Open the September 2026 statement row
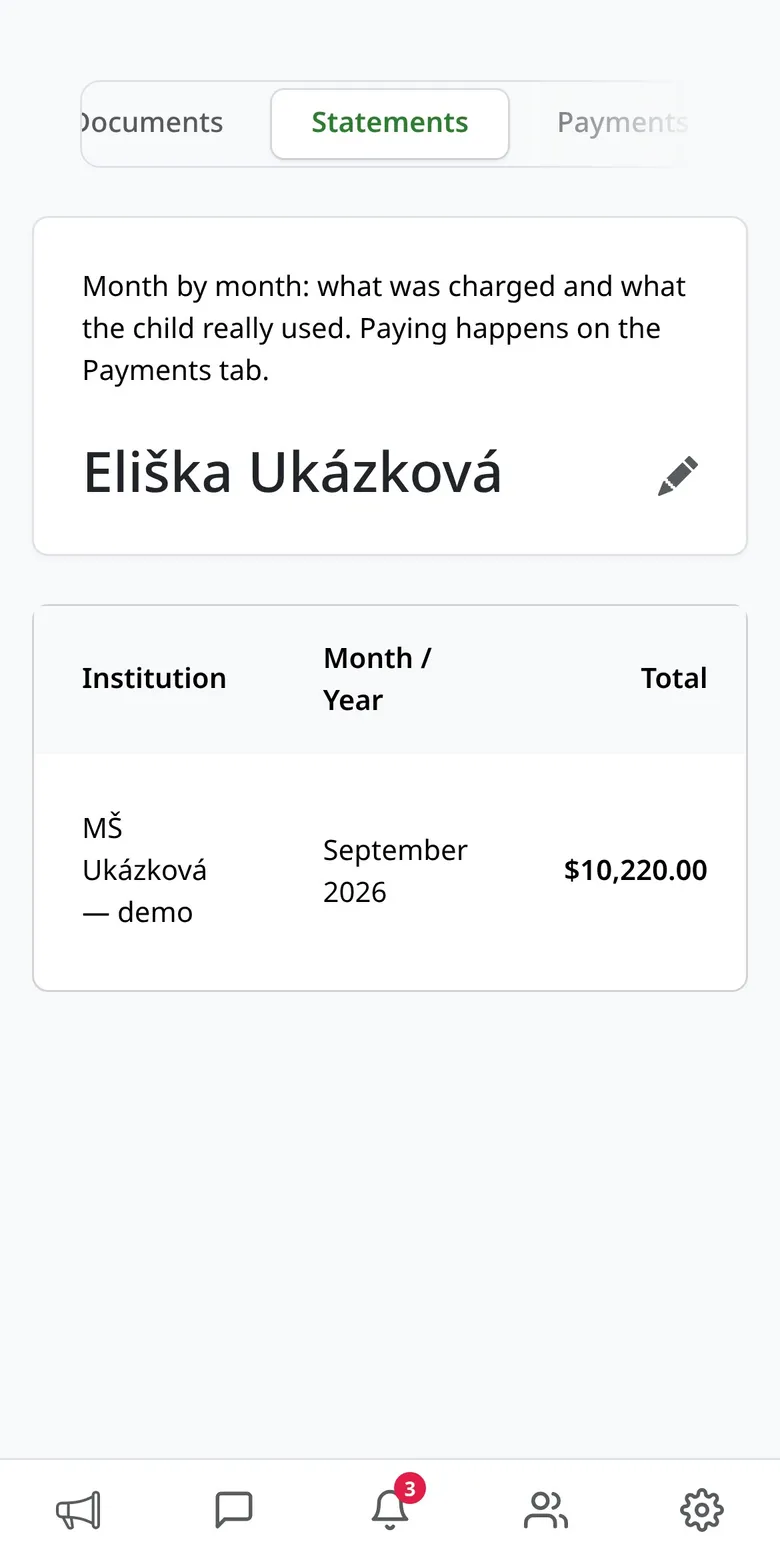The height and width of the screenshot is (1560, 780). (x=390, y=871)
